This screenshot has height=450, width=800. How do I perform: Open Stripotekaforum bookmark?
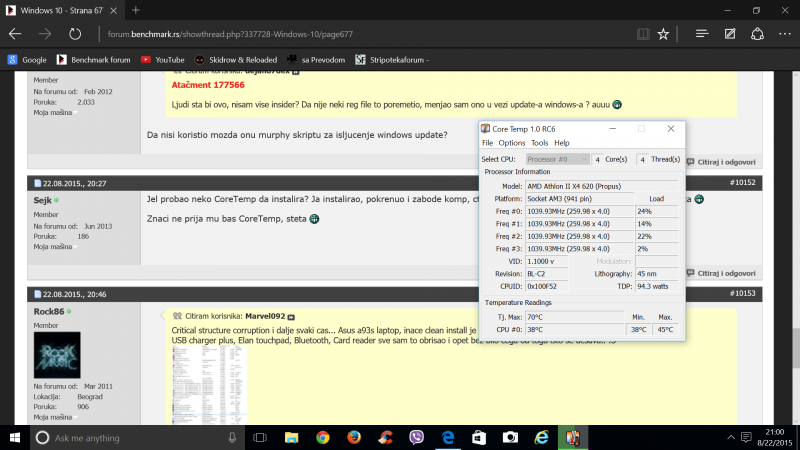[x=392, y=60]
